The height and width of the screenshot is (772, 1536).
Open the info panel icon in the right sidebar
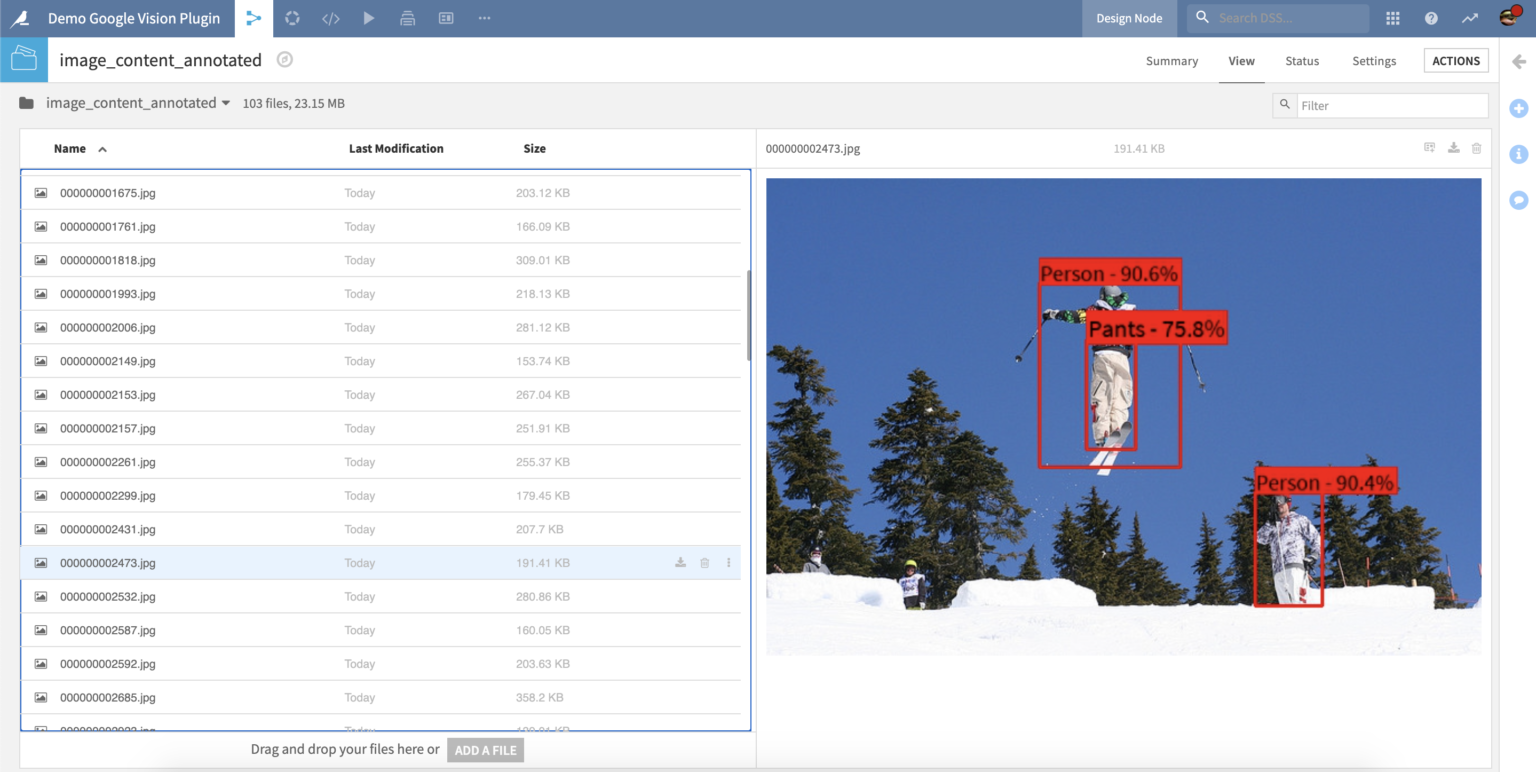(1518, 154)
